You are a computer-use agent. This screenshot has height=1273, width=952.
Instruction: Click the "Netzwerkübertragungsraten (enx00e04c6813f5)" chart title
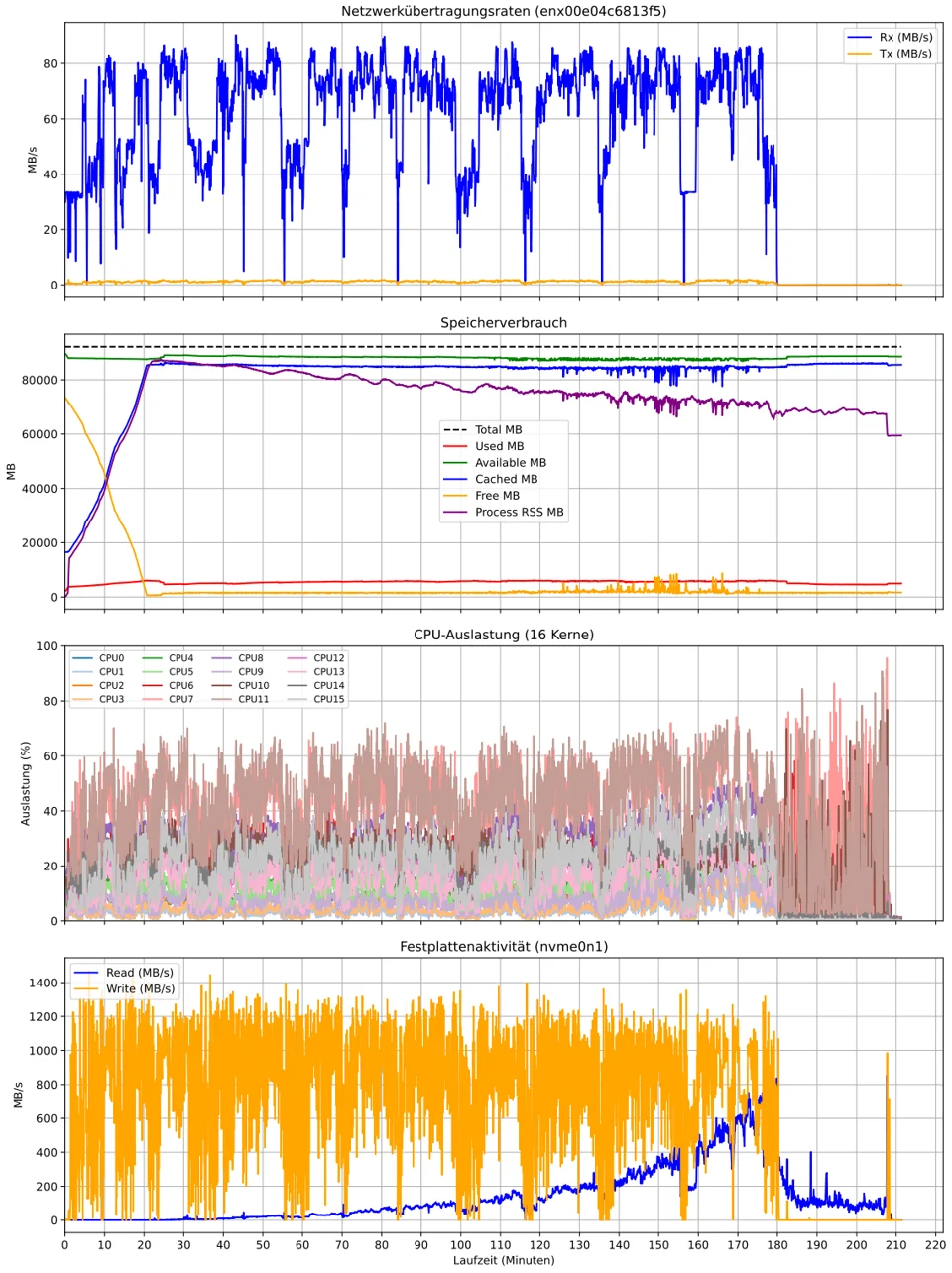504,12
